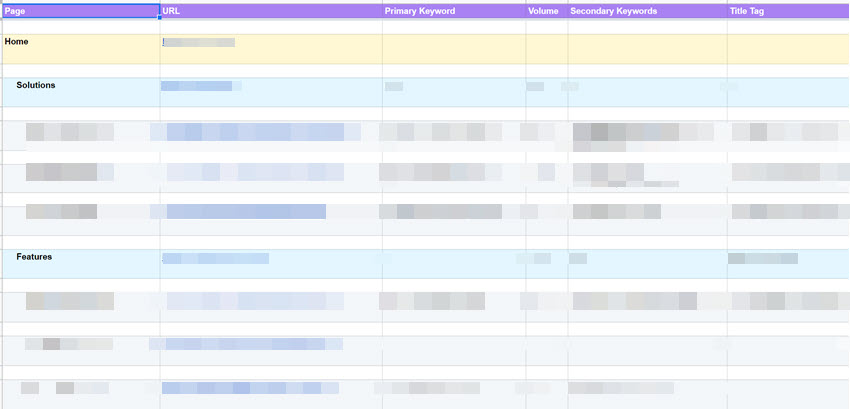
Task: Select the Home page cell
Action: tap(79, 48)
